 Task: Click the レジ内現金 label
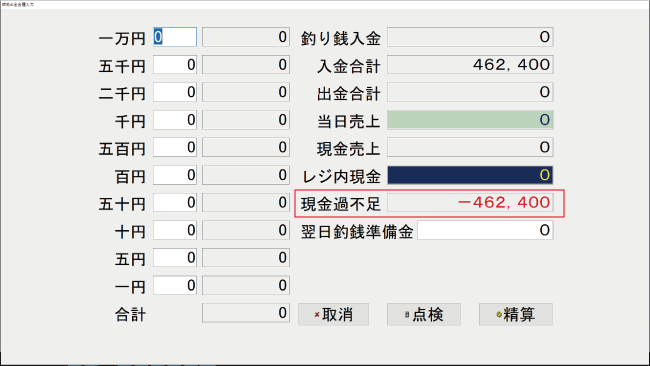coord(341,177)
